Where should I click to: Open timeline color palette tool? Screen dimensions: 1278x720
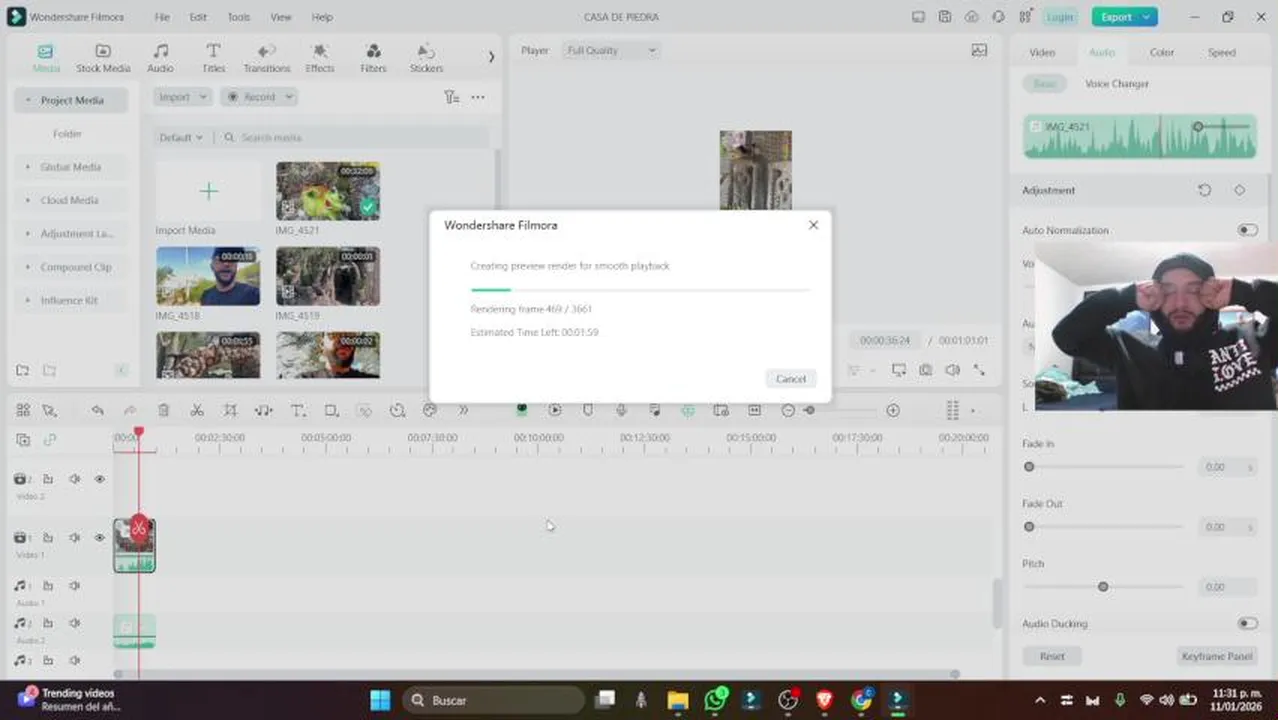(x=430, y=410)
